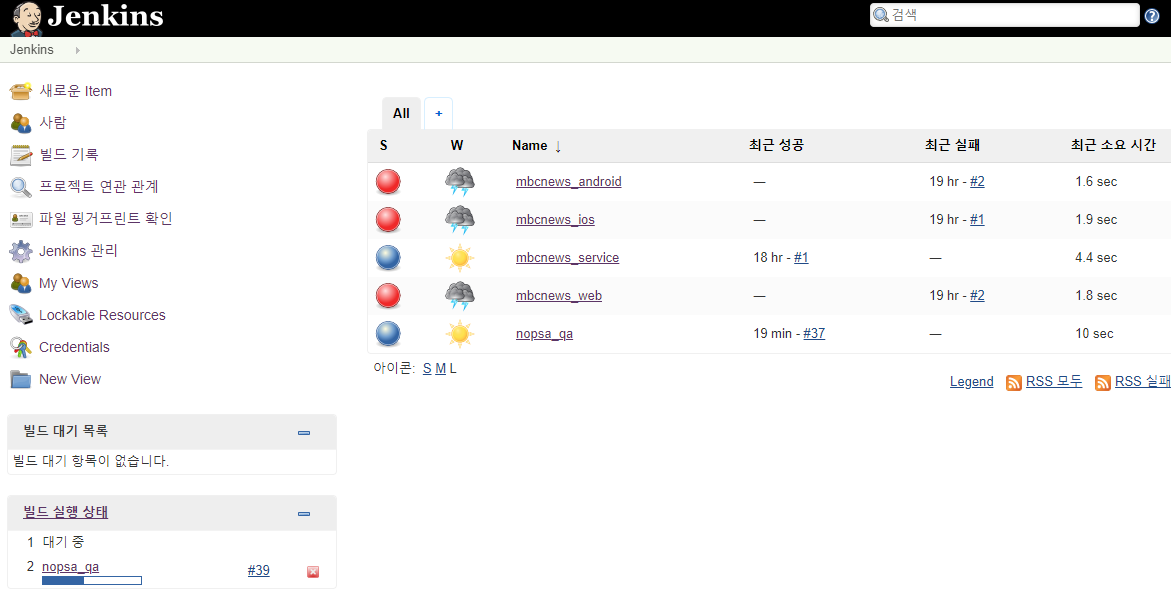Open nopsa_qa in build executor status
This screenshot has height=603, width=1171.
click(x=70, y=567)
